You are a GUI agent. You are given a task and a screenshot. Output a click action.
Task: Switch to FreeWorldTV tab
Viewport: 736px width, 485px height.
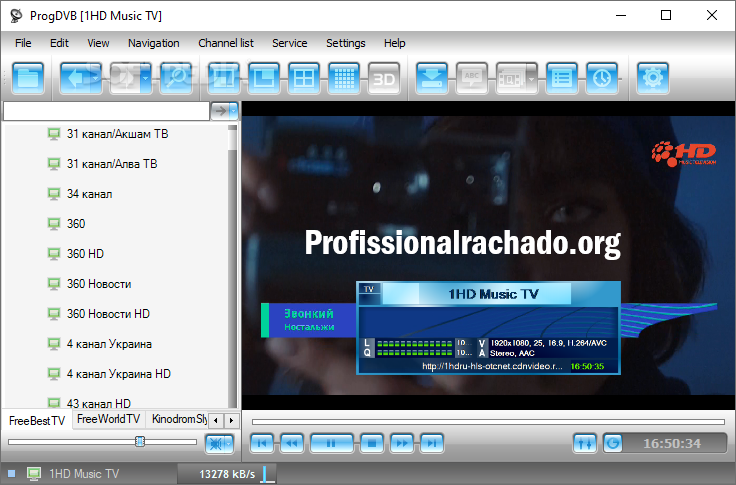[x=108, y=419]
